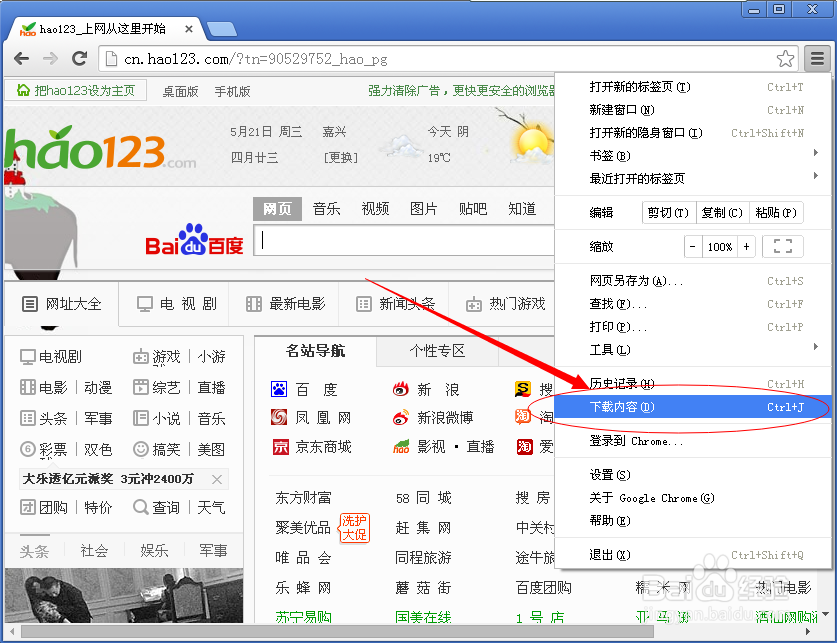Click the news photo thumbnail
The height and width of the screenshot is (643, 837).
click(x=124, y=596)
